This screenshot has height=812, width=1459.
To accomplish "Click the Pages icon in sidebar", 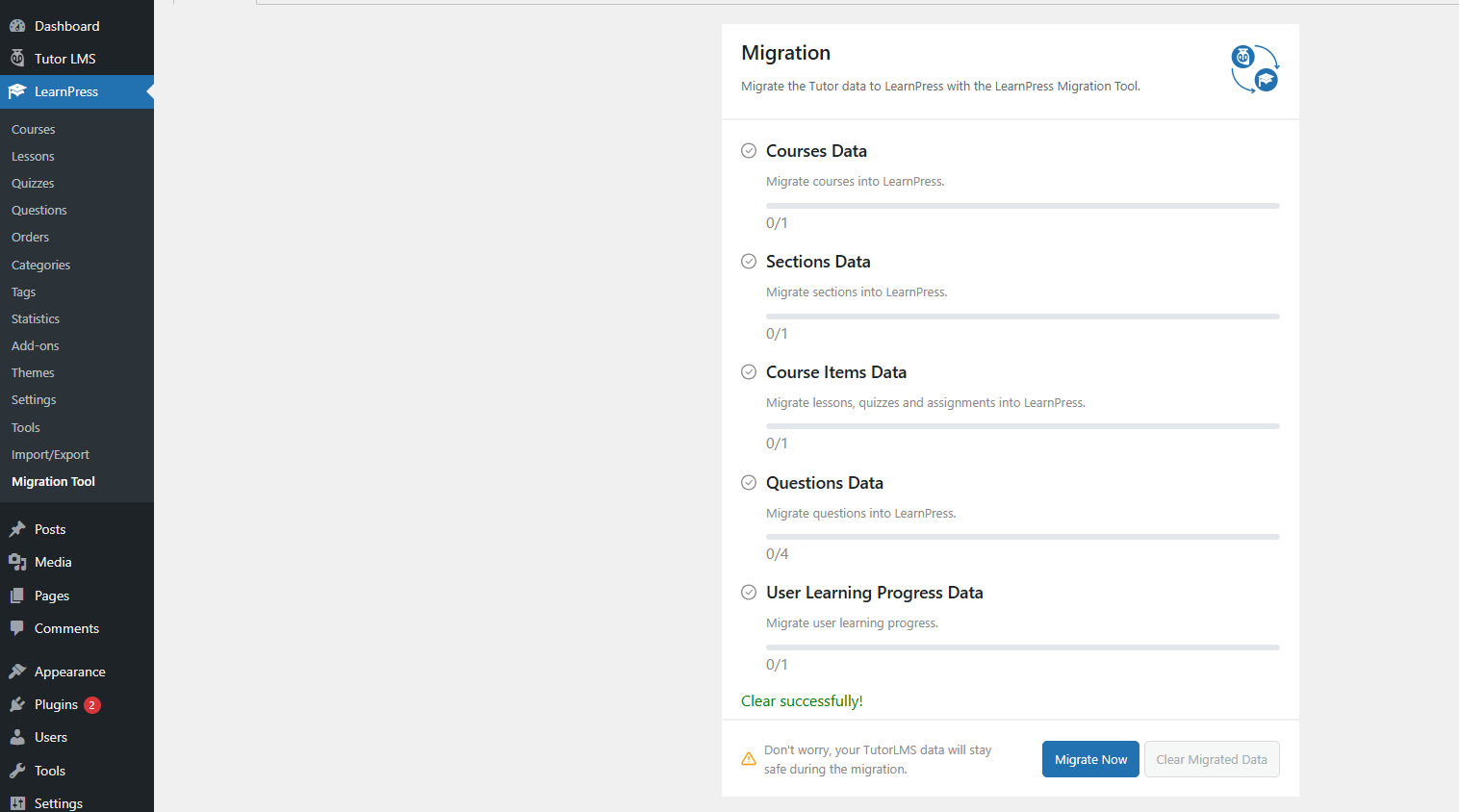I will [17, 596].
